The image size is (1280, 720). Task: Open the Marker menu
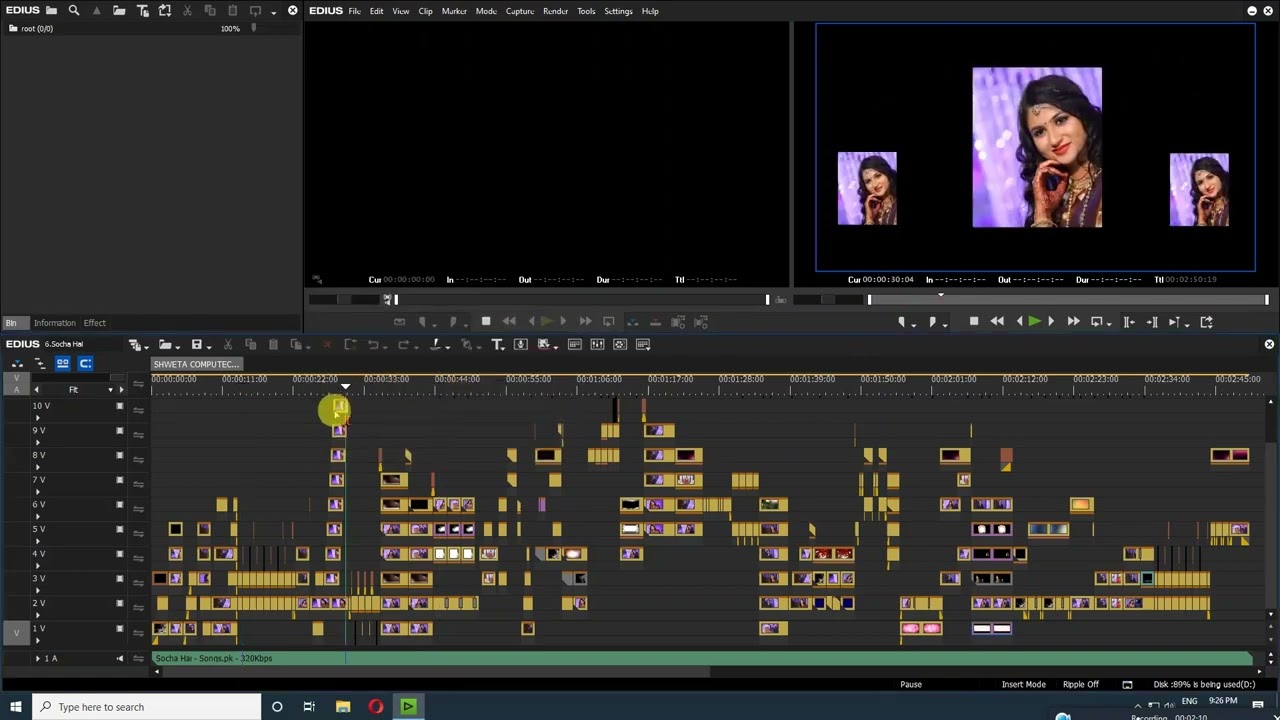coord(454,11)
